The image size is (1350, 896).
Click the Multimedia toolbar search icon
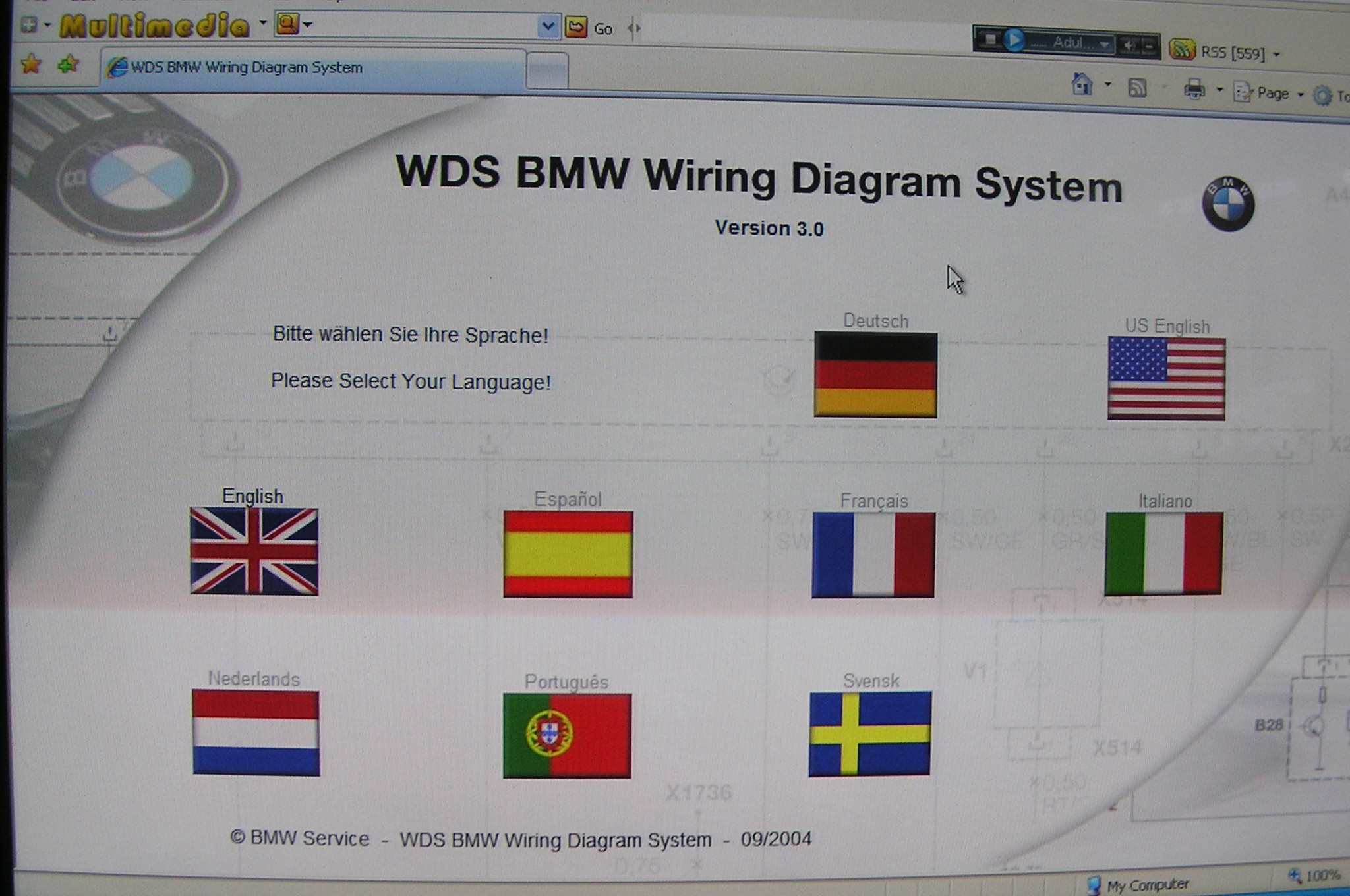[287, 24]
